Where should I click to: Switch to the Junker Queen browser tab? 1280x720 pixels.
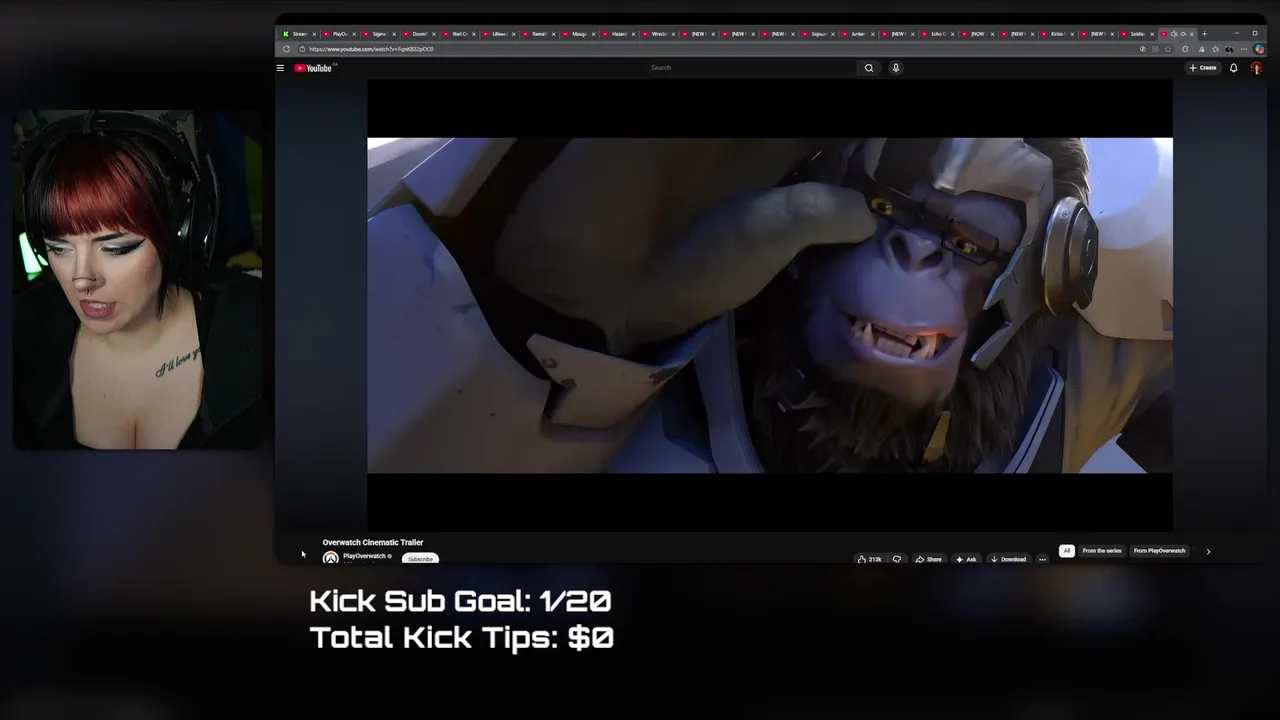pos(858,34)
